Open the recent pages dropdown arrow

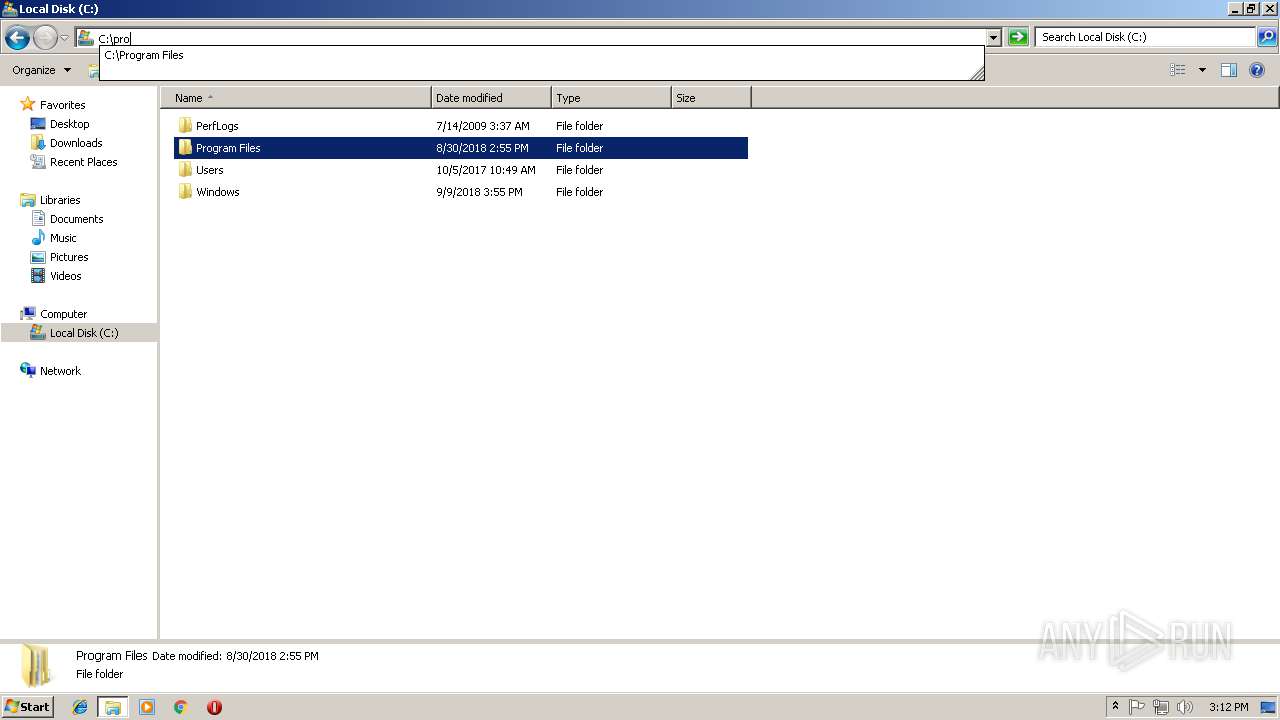click(x=64, y=38)
